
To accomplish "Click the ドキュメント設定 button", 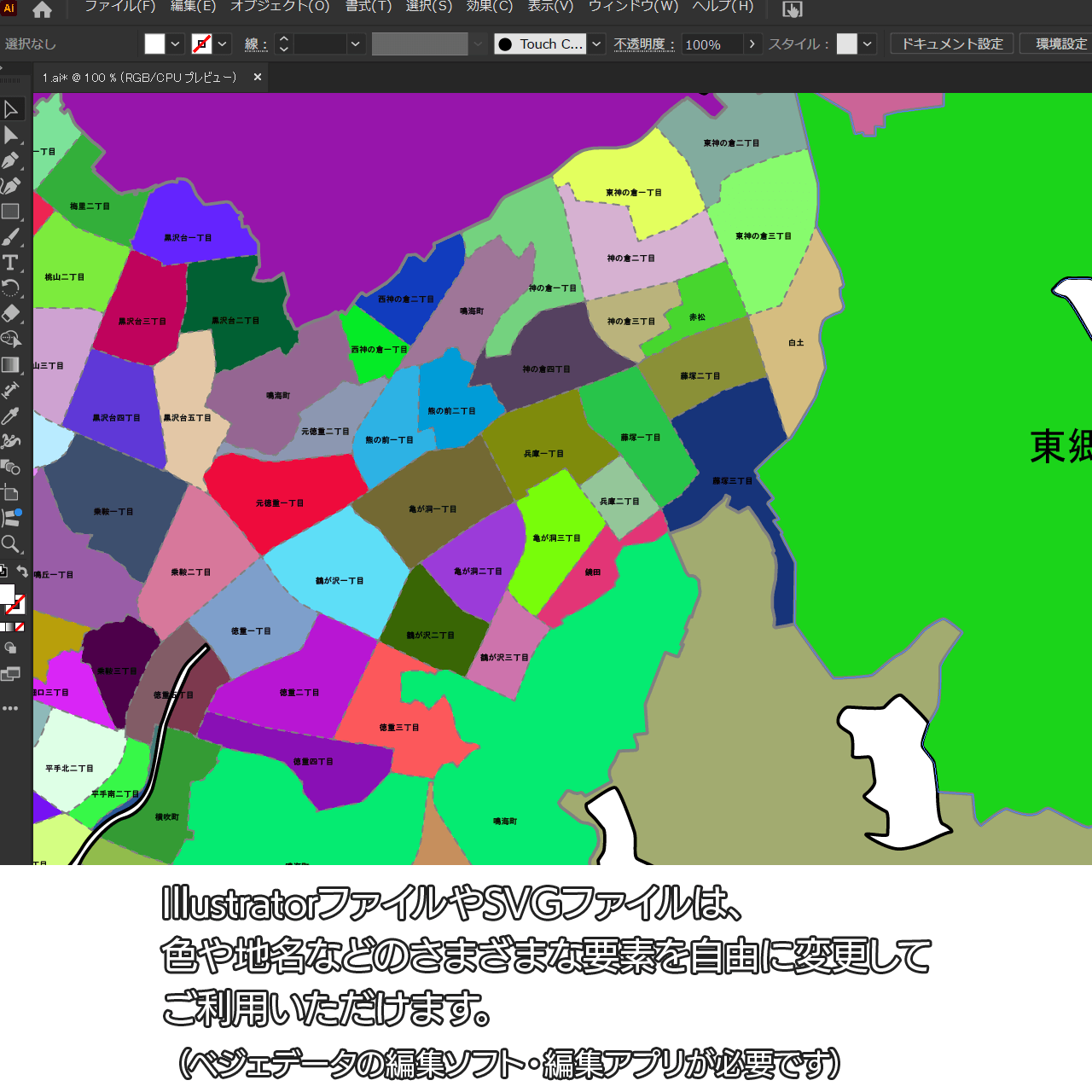I will [952, 44].
